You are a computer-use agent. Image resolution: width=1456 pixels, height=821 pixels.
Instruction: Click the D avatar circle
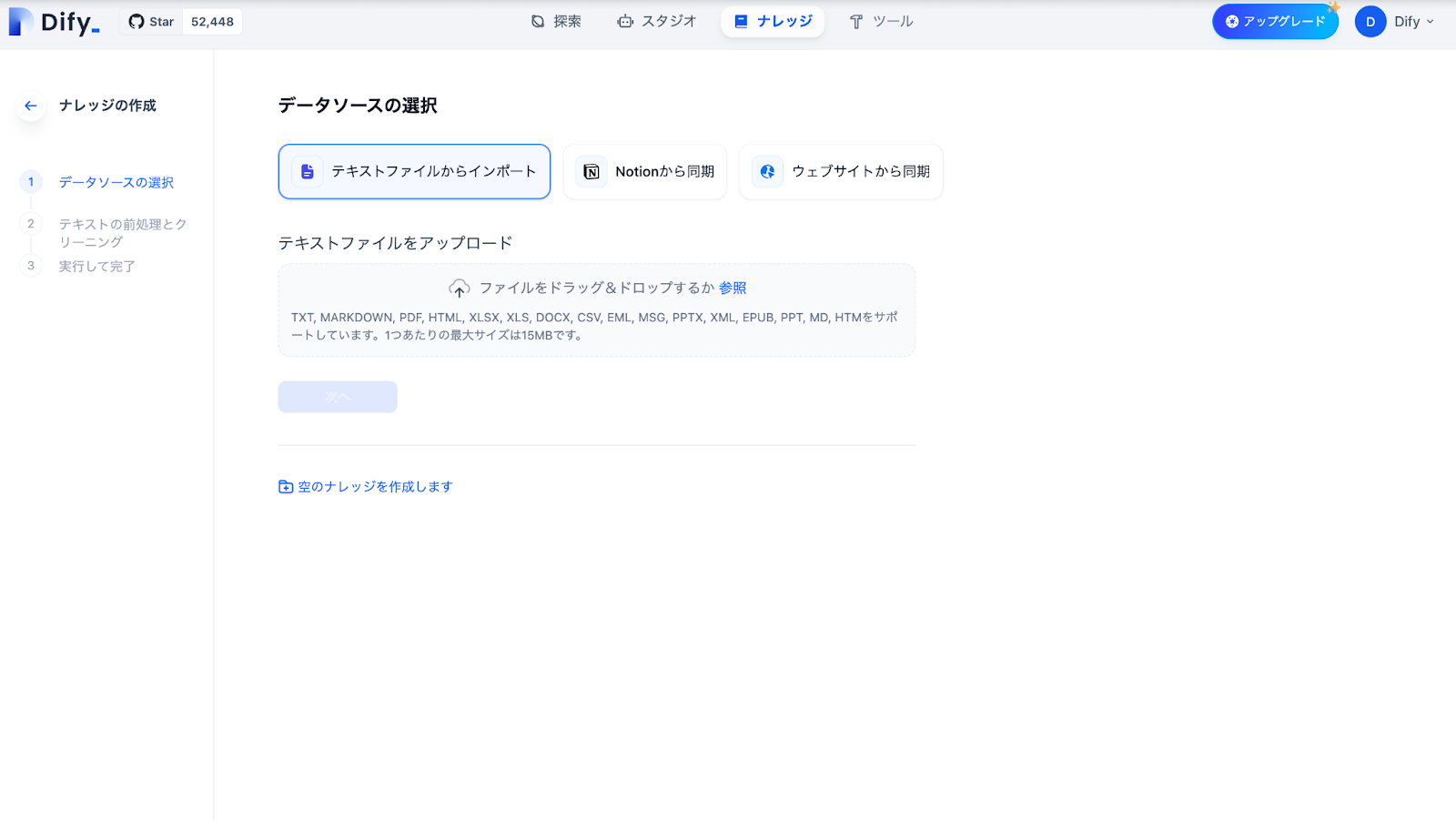(x=1370, y=21)
